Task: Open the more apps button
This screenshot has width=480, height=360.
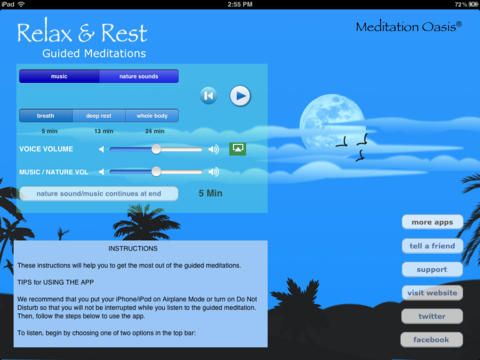Action: click(432, 222)
